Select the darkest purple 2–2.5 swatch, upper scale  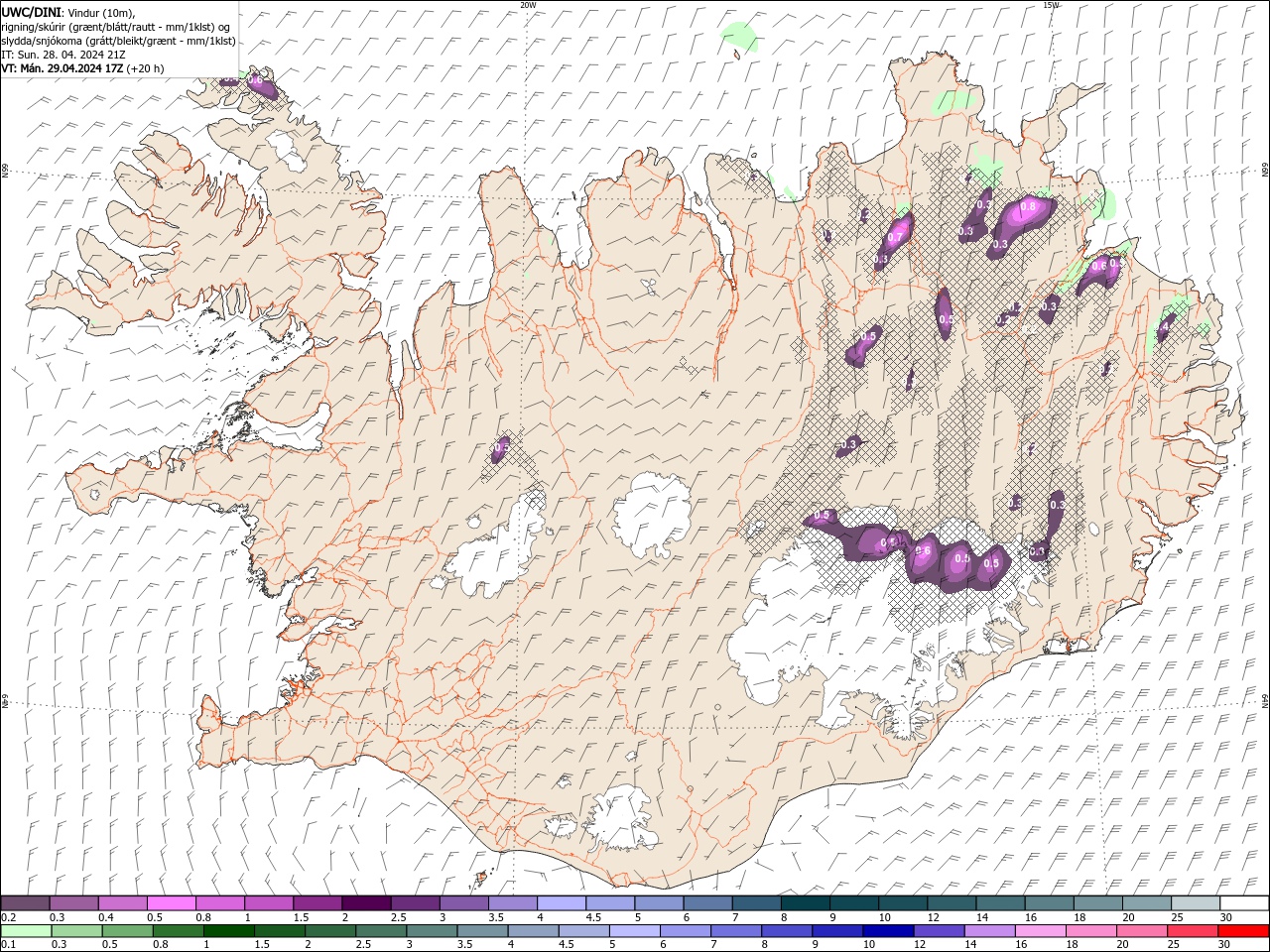[366, 903]
